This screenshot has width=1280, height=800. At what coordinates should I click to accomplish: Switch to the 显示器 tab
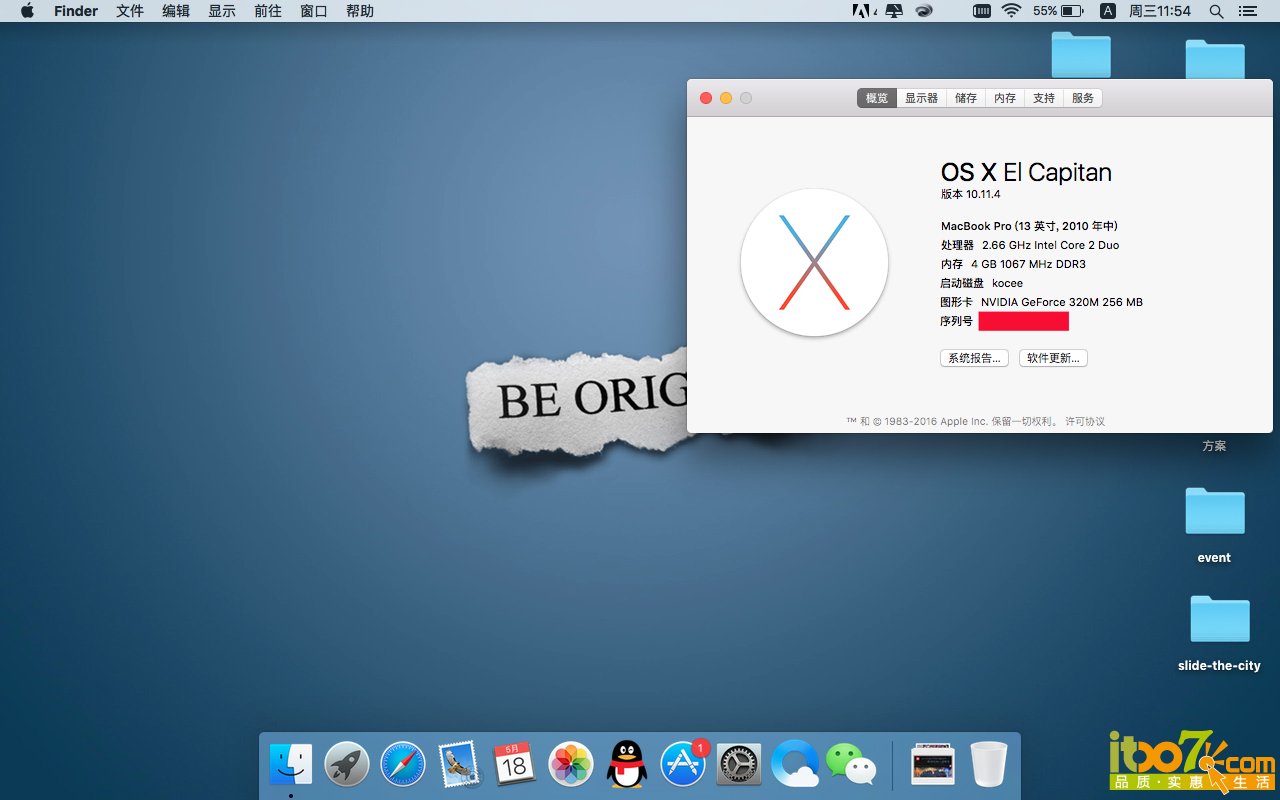click(x=922, y=98)
